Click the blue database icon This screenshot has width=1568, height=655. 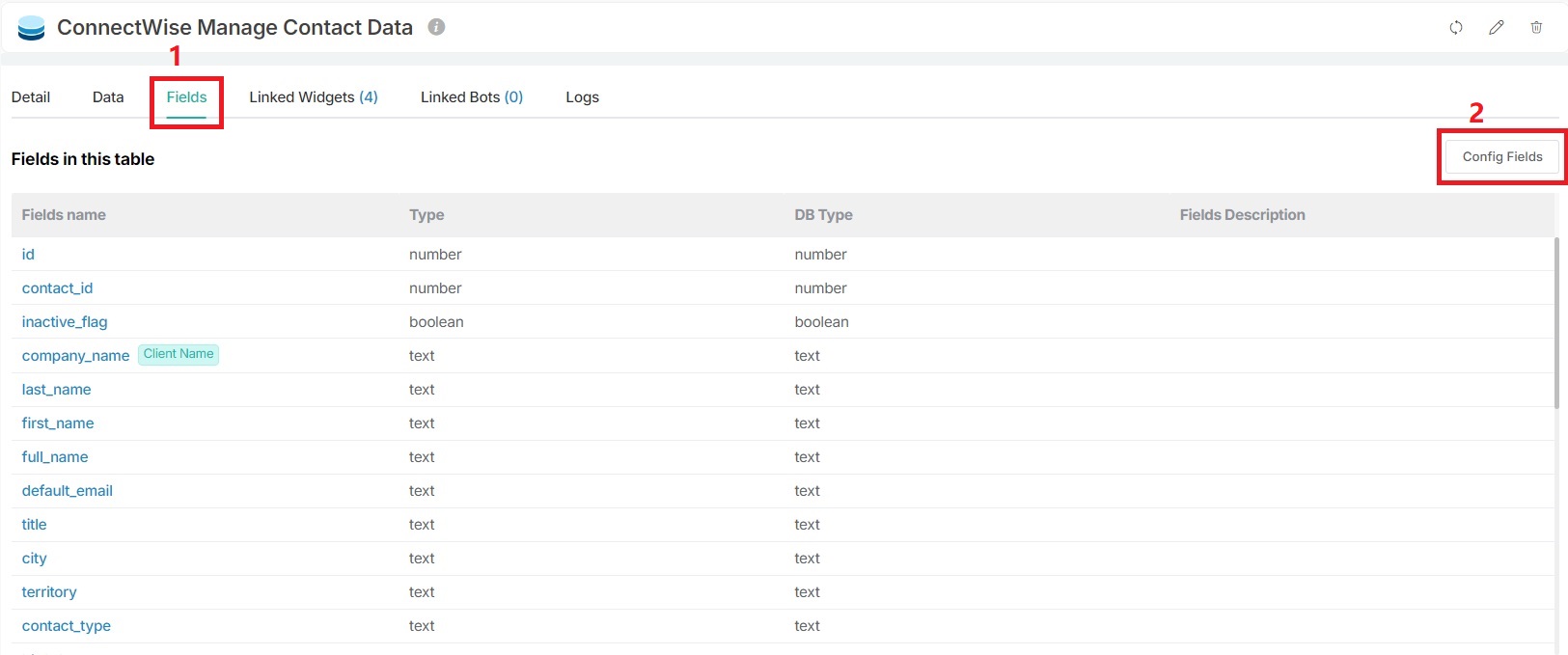(x=32, y=28)
